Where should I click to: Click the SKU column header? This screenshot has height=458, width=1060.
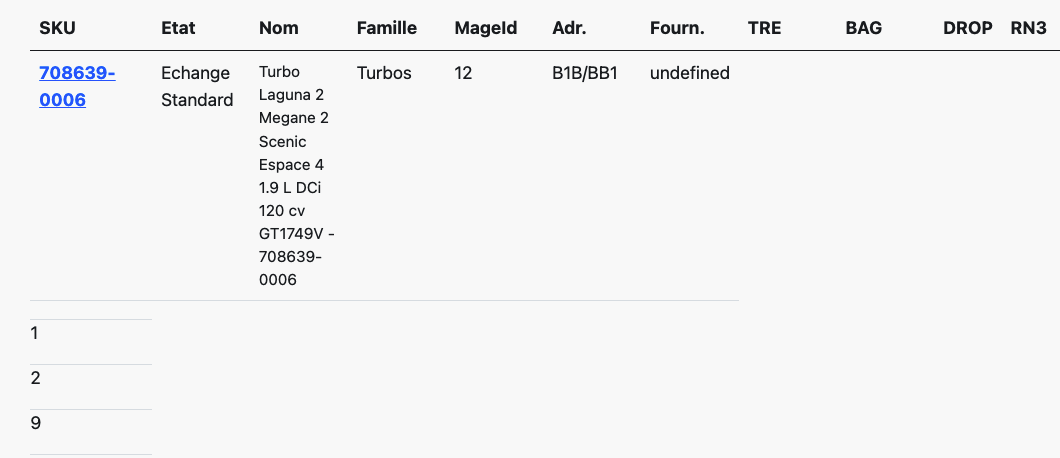pos(57,28)
